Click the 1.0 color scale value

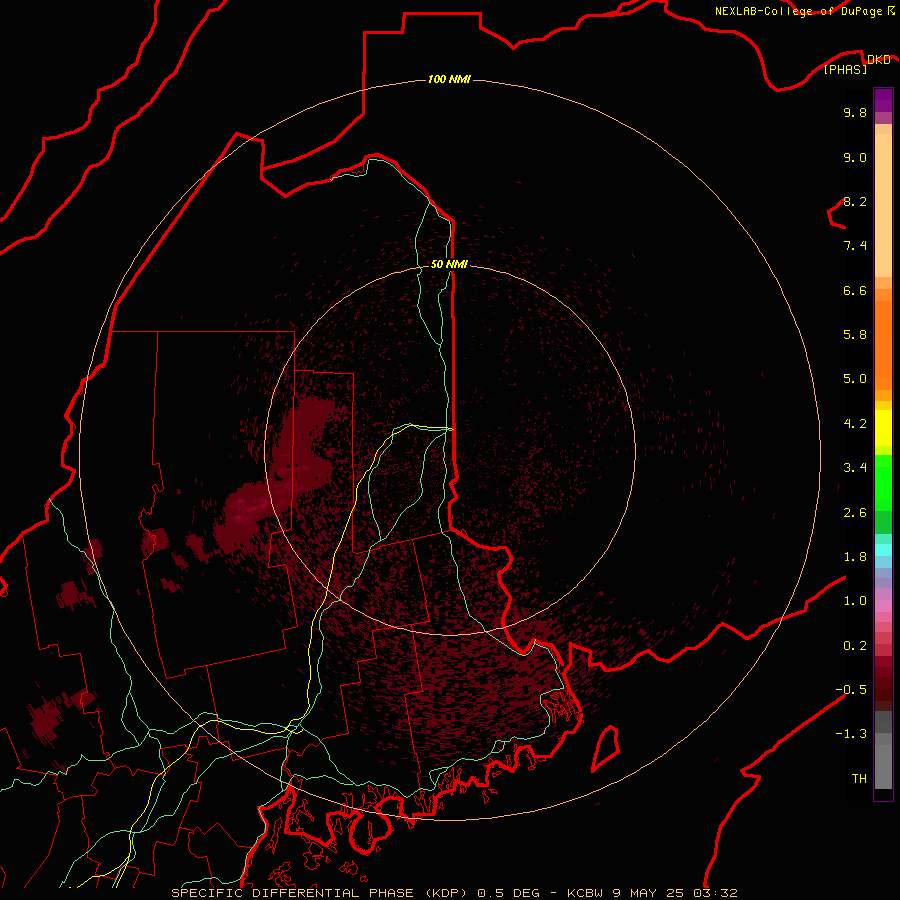(x=855, y=601)
